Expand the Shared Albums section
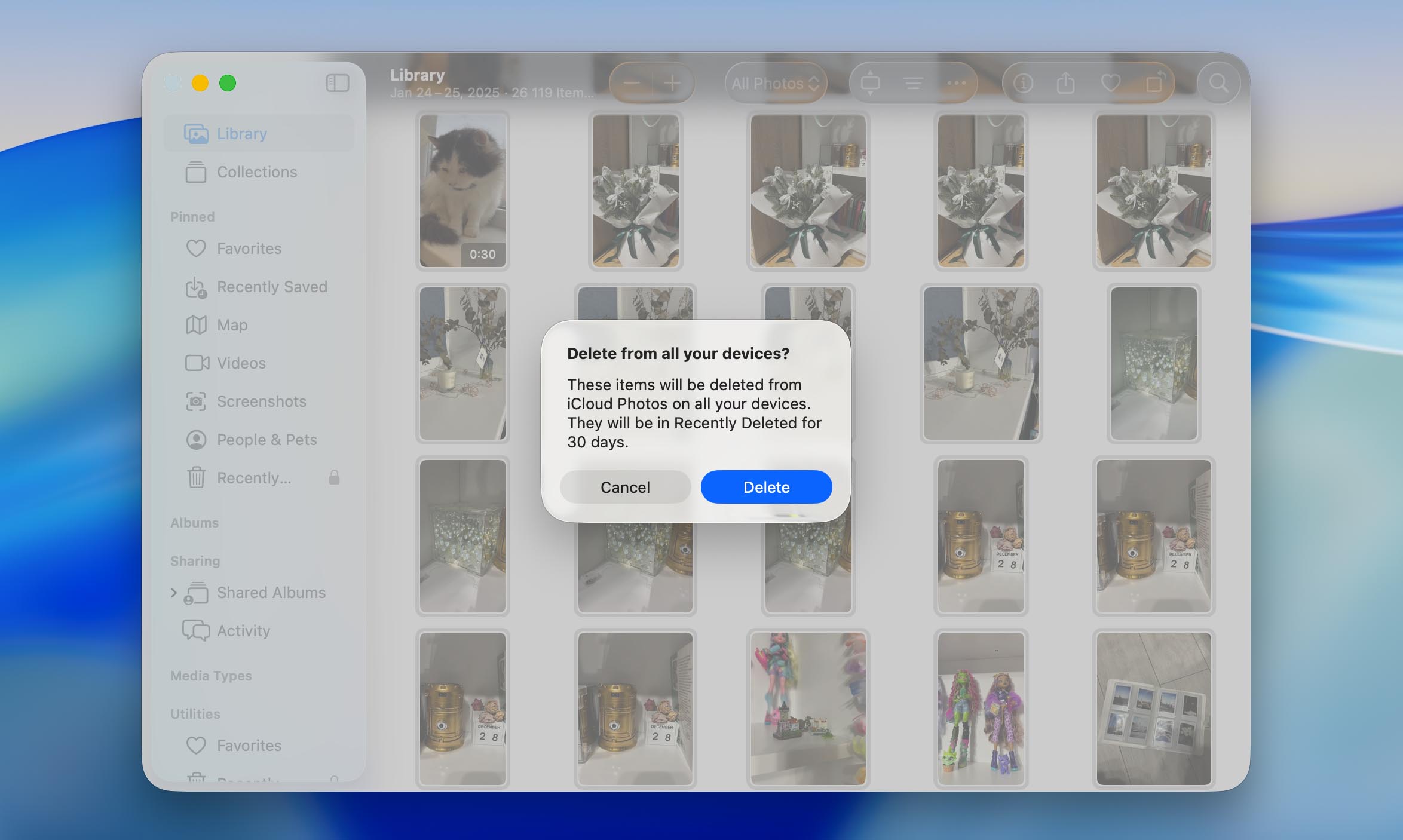 pos(174,593)
